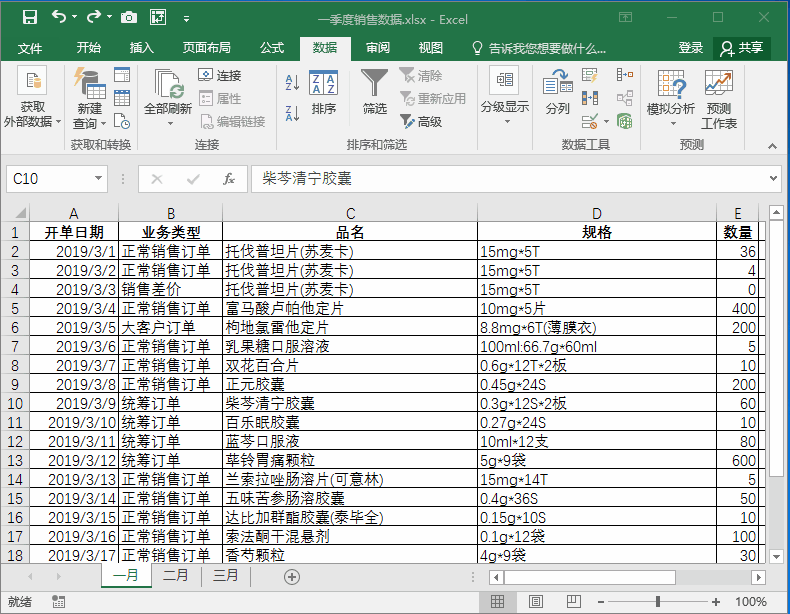Viewport: 790px width, 614px height.
Task: Click the flash fill icon in 数据工具
Action: tap(589, 75)
